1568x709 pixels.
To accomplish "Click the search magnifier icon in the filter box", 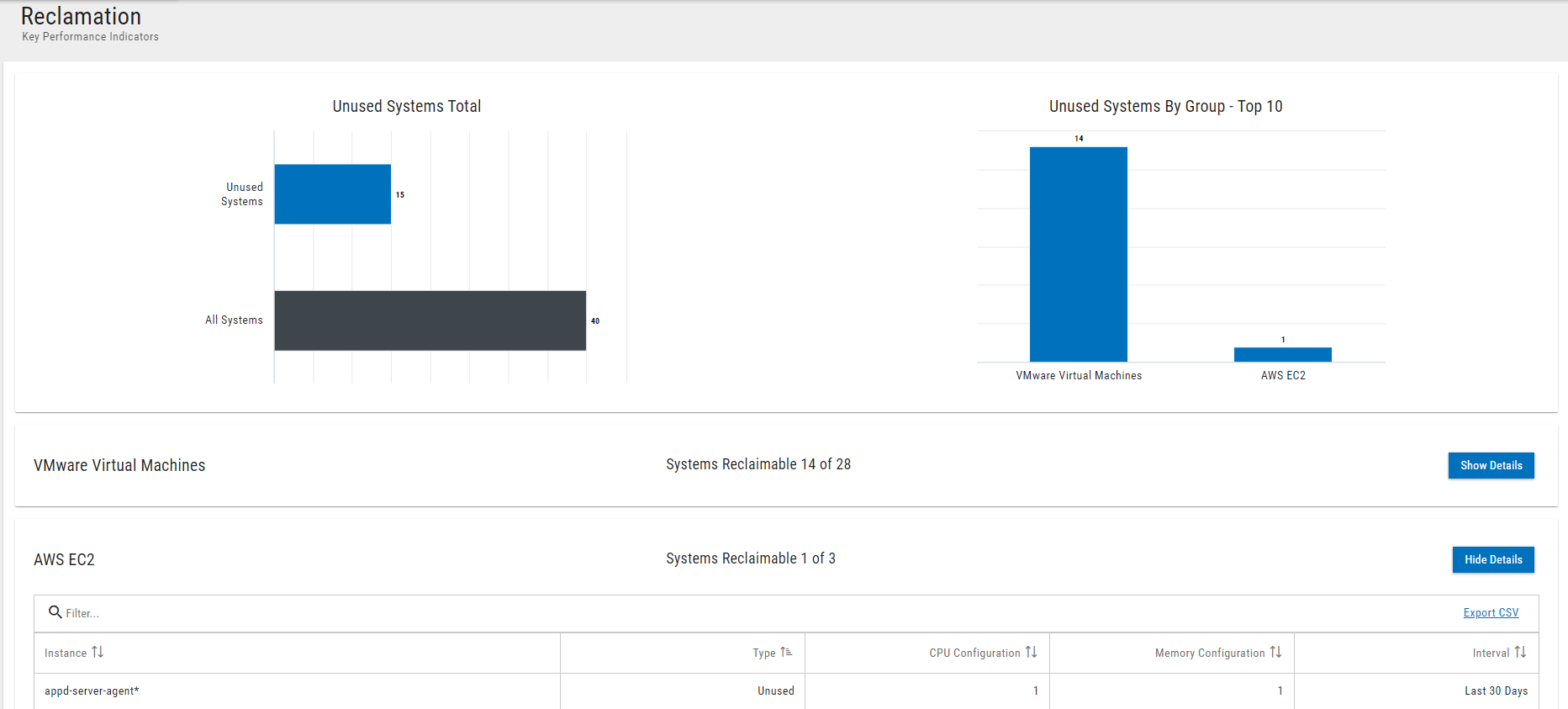I will coord(55,612).
